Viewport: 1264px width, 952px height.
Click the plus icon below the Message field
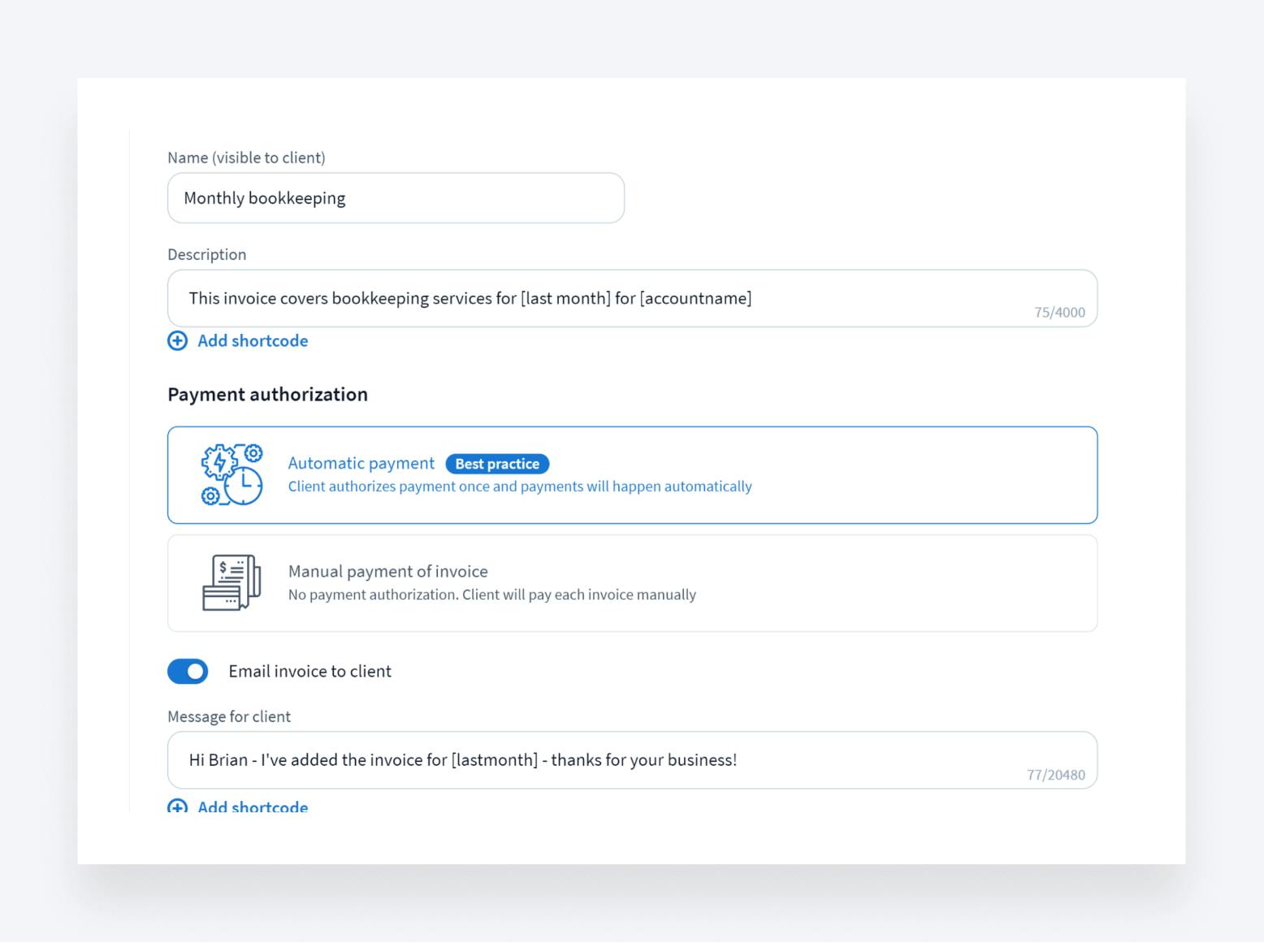point(177,807)
